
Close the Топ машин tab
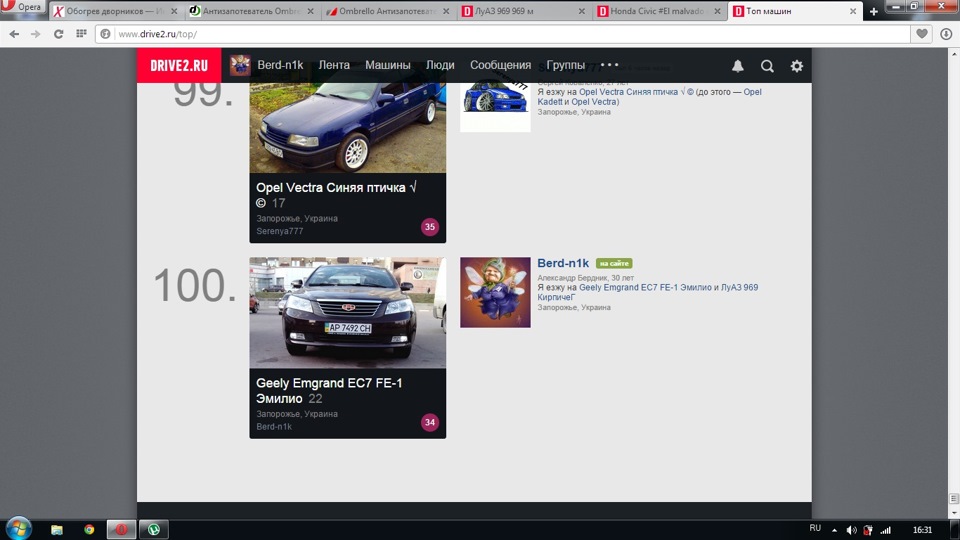[x=853, y=11]
